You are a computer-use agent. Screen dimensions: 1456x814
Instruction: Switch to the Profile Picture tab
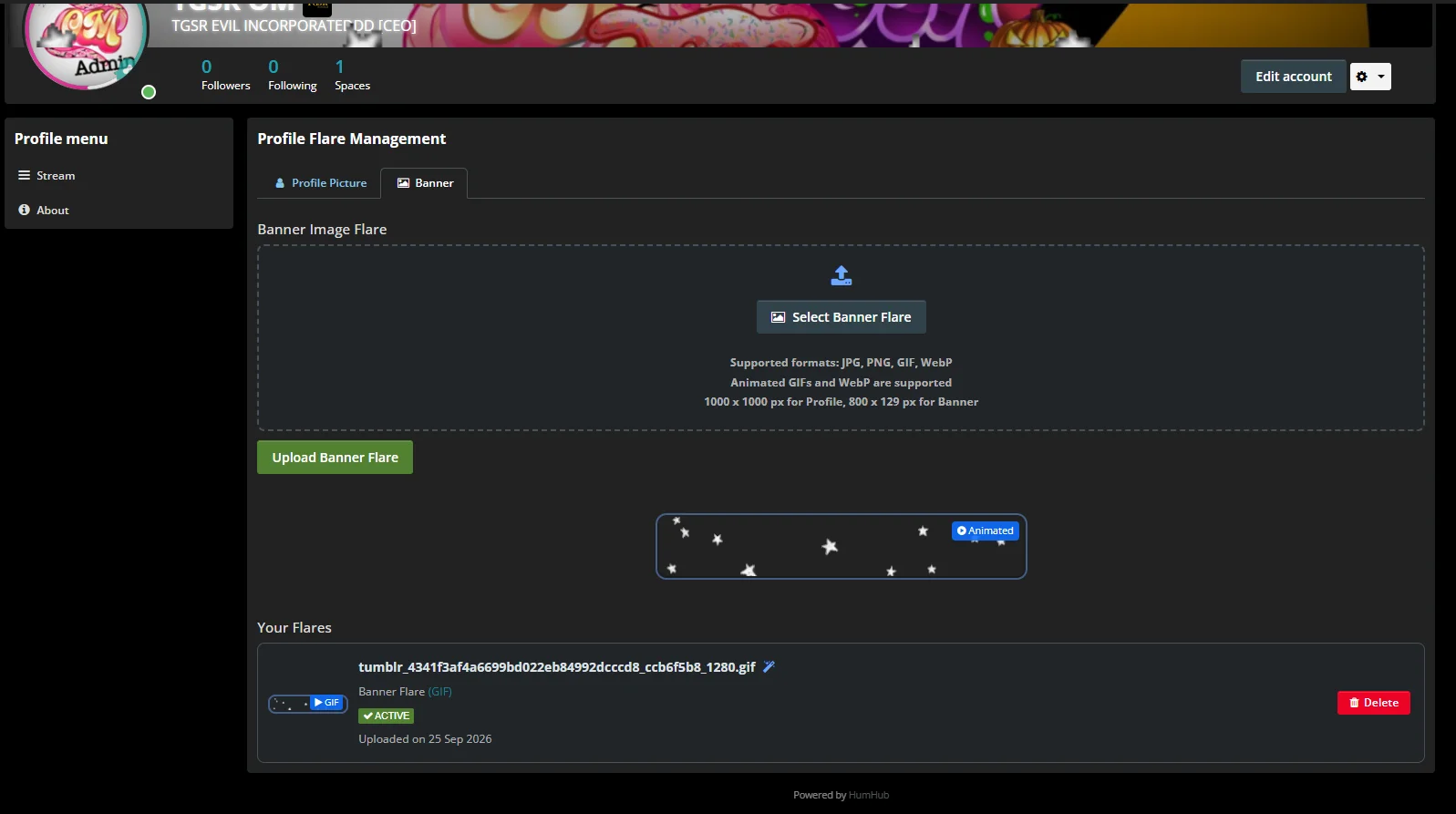pyautogui.click(x=321, y=183)
